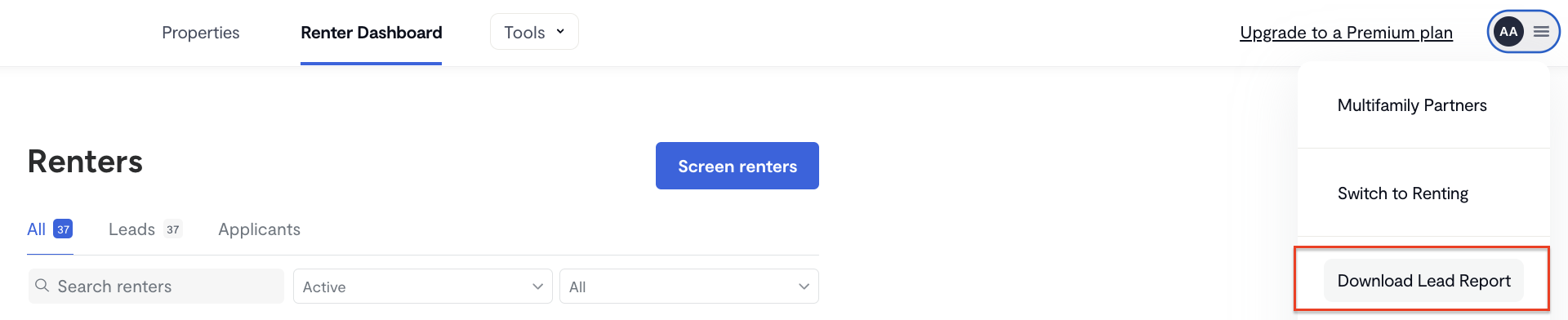Click the AA profile avatar
Viewport: 1568px width, 320px height.
point(1508,32)
